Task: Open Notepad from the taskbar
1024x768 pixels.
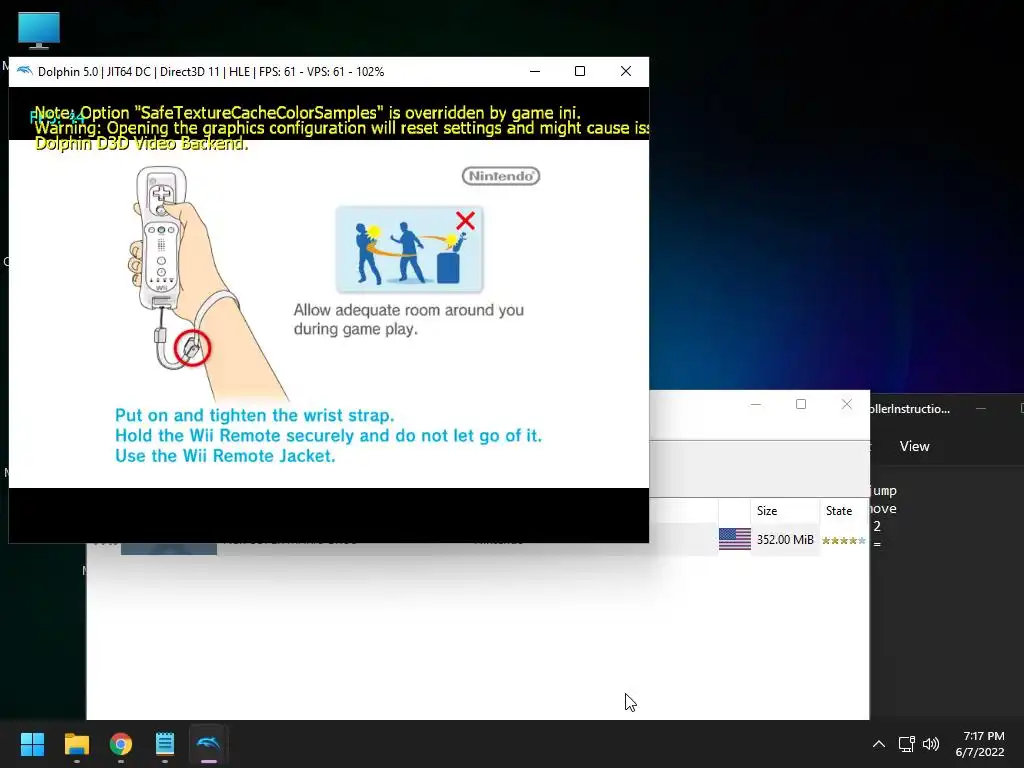Action: [165, 744]
